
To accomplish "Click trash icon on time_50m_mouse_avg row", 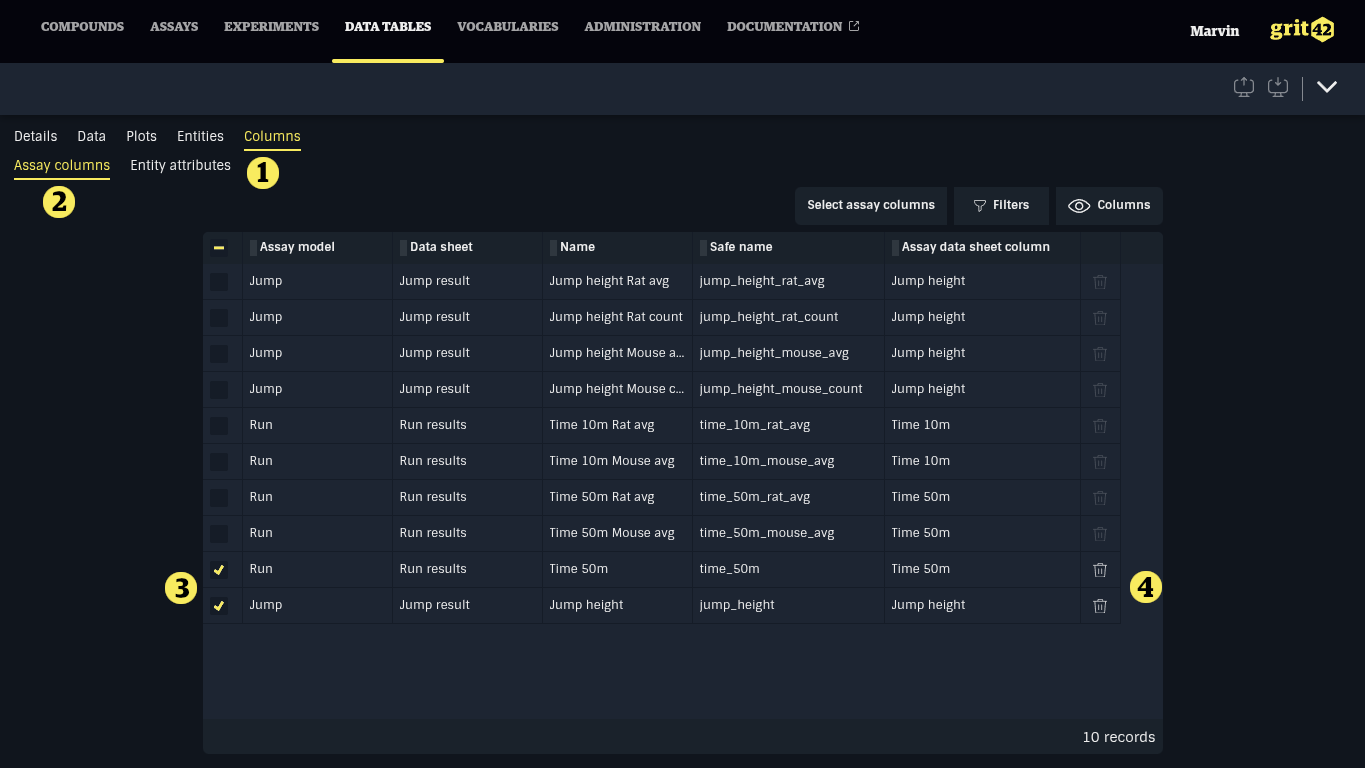I will click(x=1100, y=534).
